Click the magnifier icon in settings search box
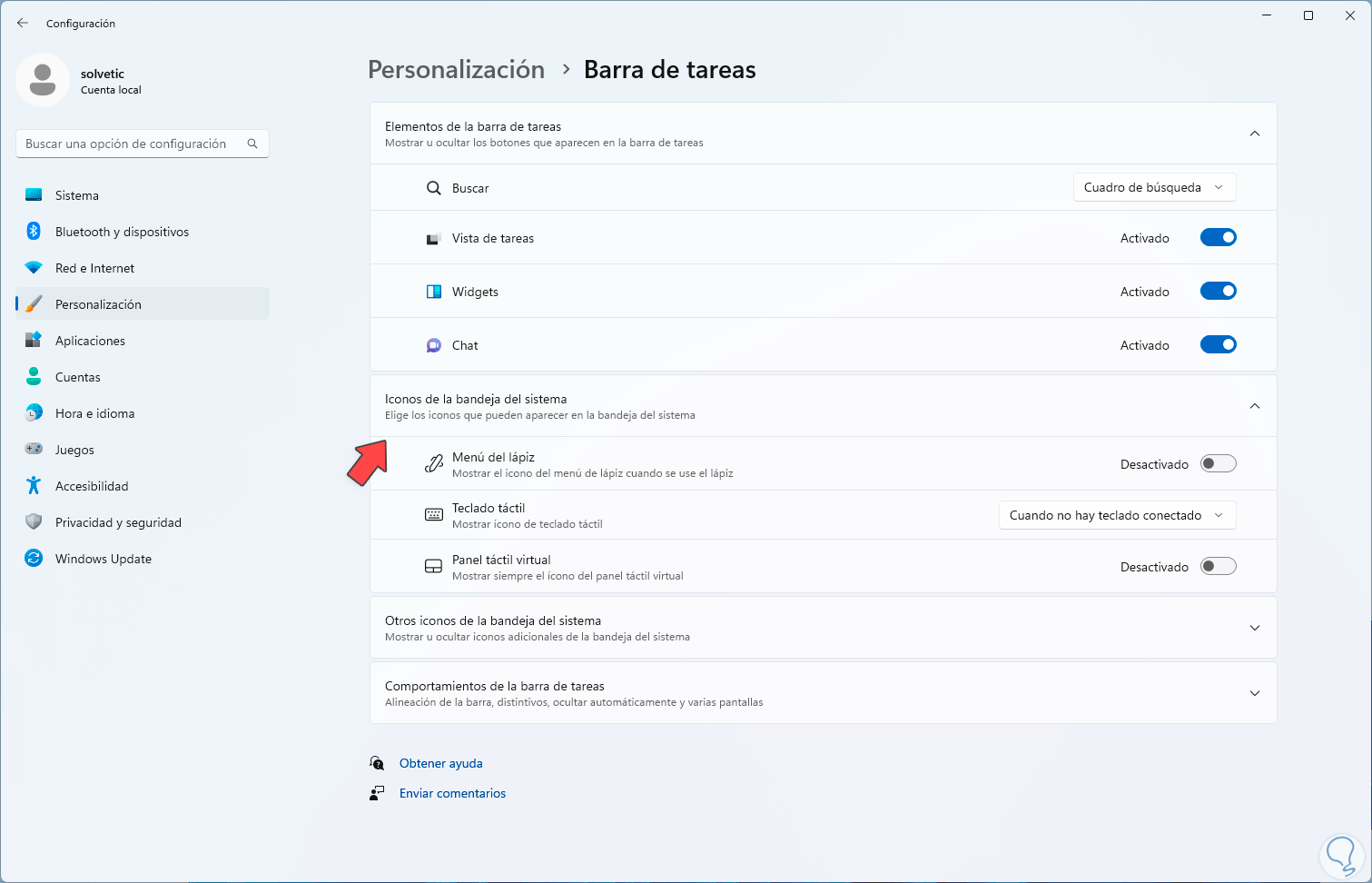 [252, 144]
